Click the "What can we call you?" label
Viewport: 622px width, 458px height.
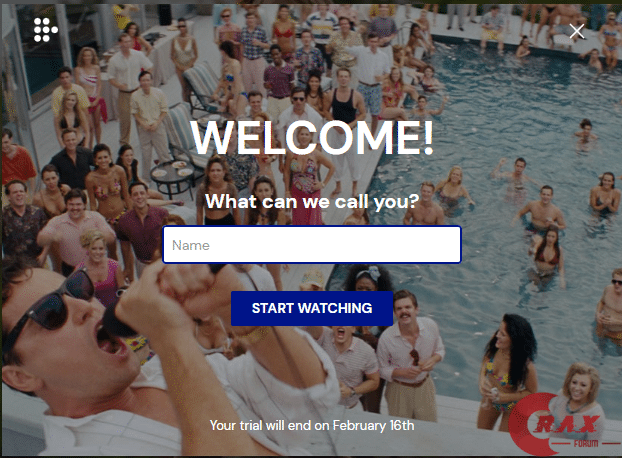[312, 201]
